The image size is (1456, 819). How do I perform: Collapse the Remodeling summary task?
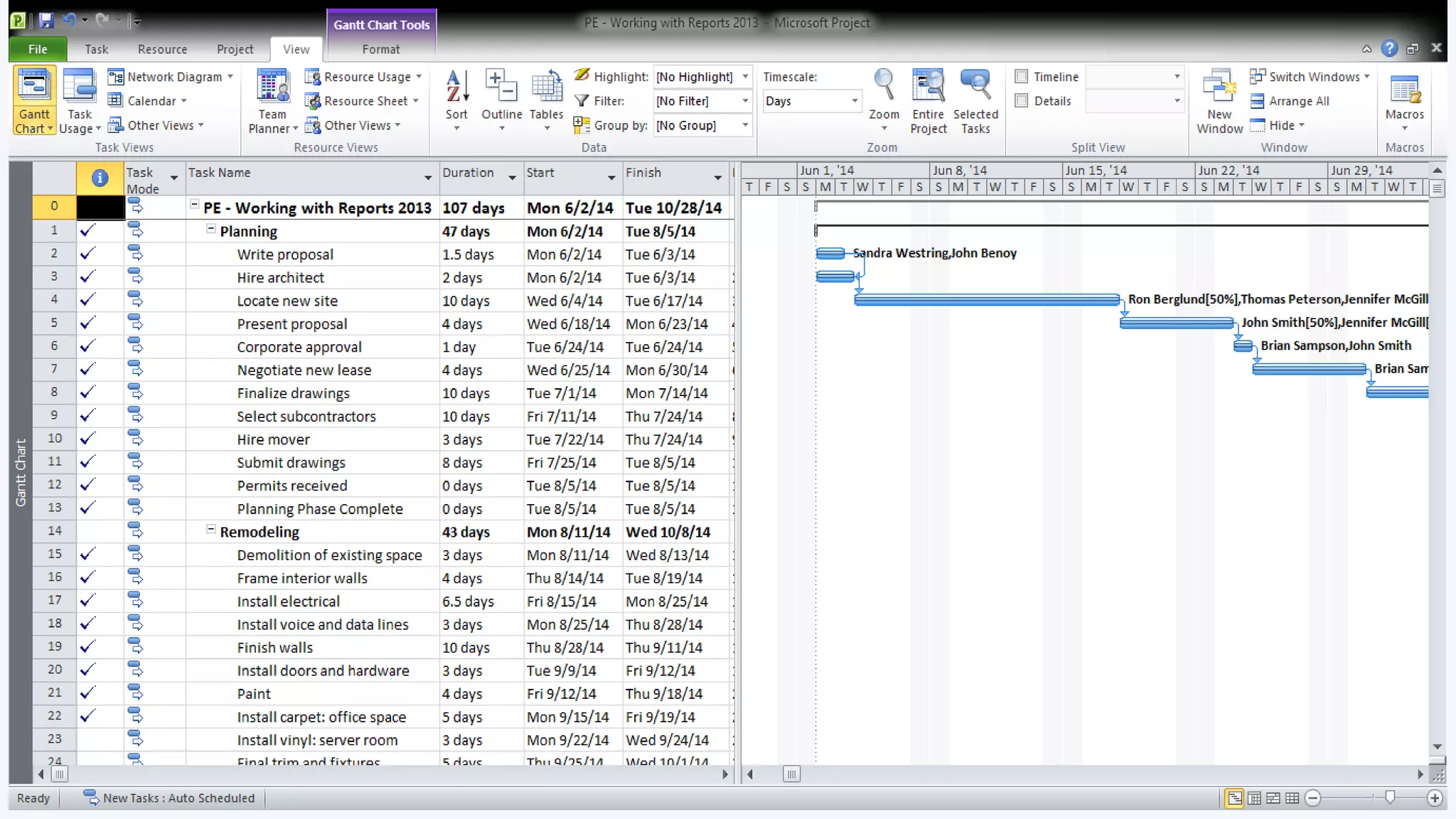pyautogui.click(x=210, y=530)
